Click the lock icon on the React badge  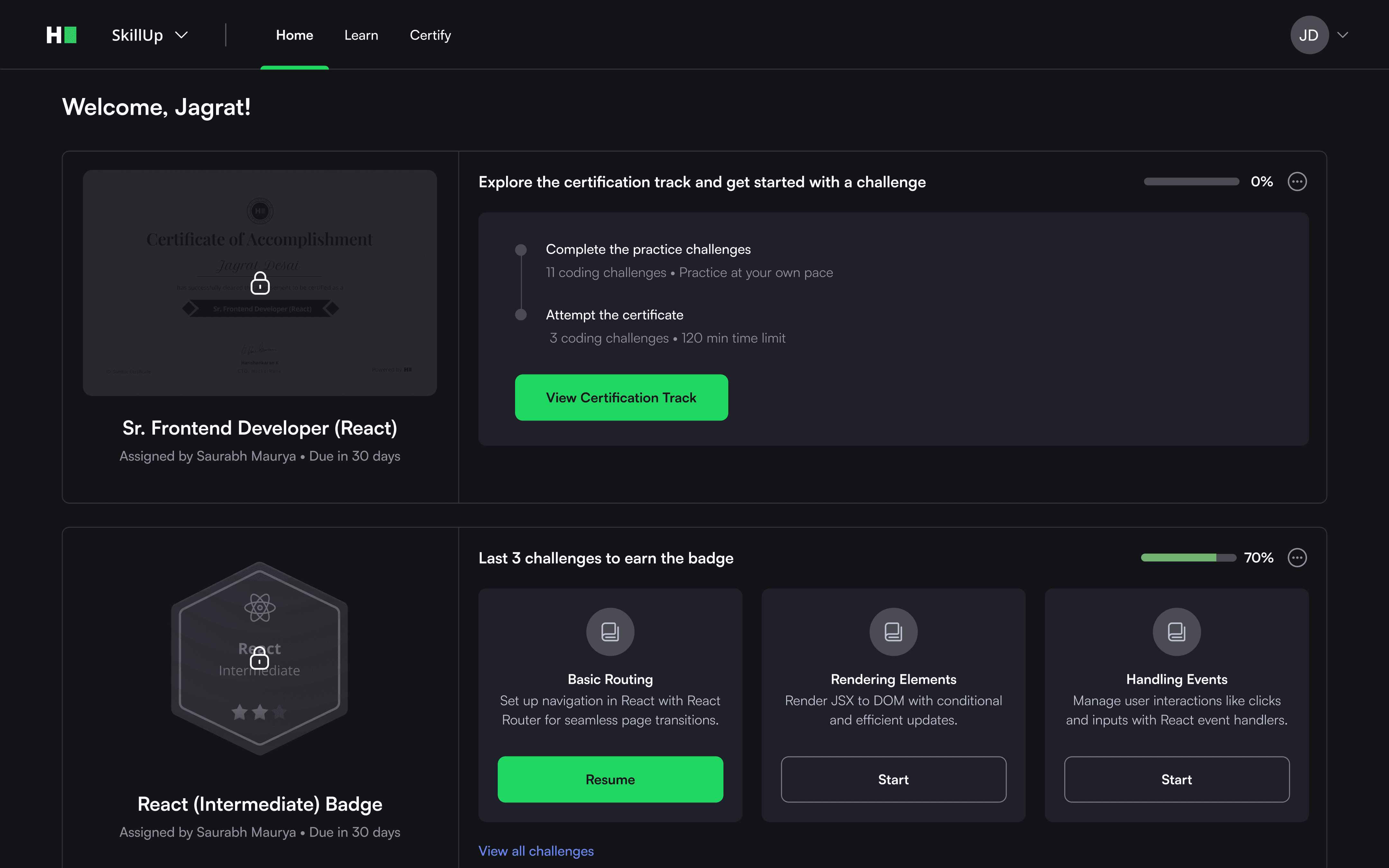click(x=259, y=658)
